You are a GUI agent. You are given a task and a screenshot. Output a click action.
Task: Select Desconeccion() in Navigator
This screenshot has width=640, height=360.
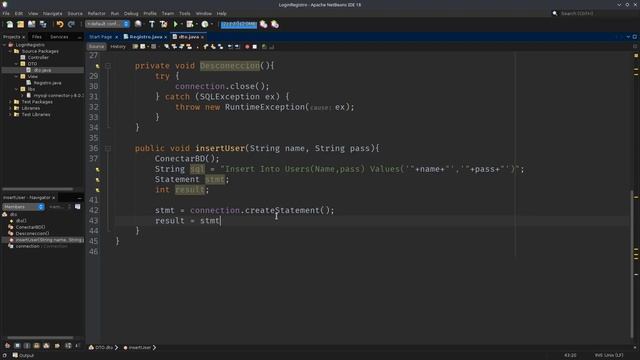pos(32,233)
